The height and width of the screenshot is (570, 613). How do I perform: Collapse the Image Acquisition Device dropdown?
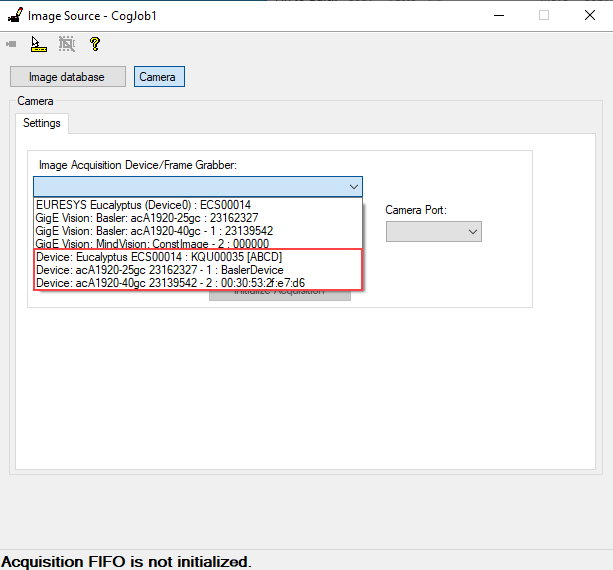pyautogui.click(x=353, y=187)
